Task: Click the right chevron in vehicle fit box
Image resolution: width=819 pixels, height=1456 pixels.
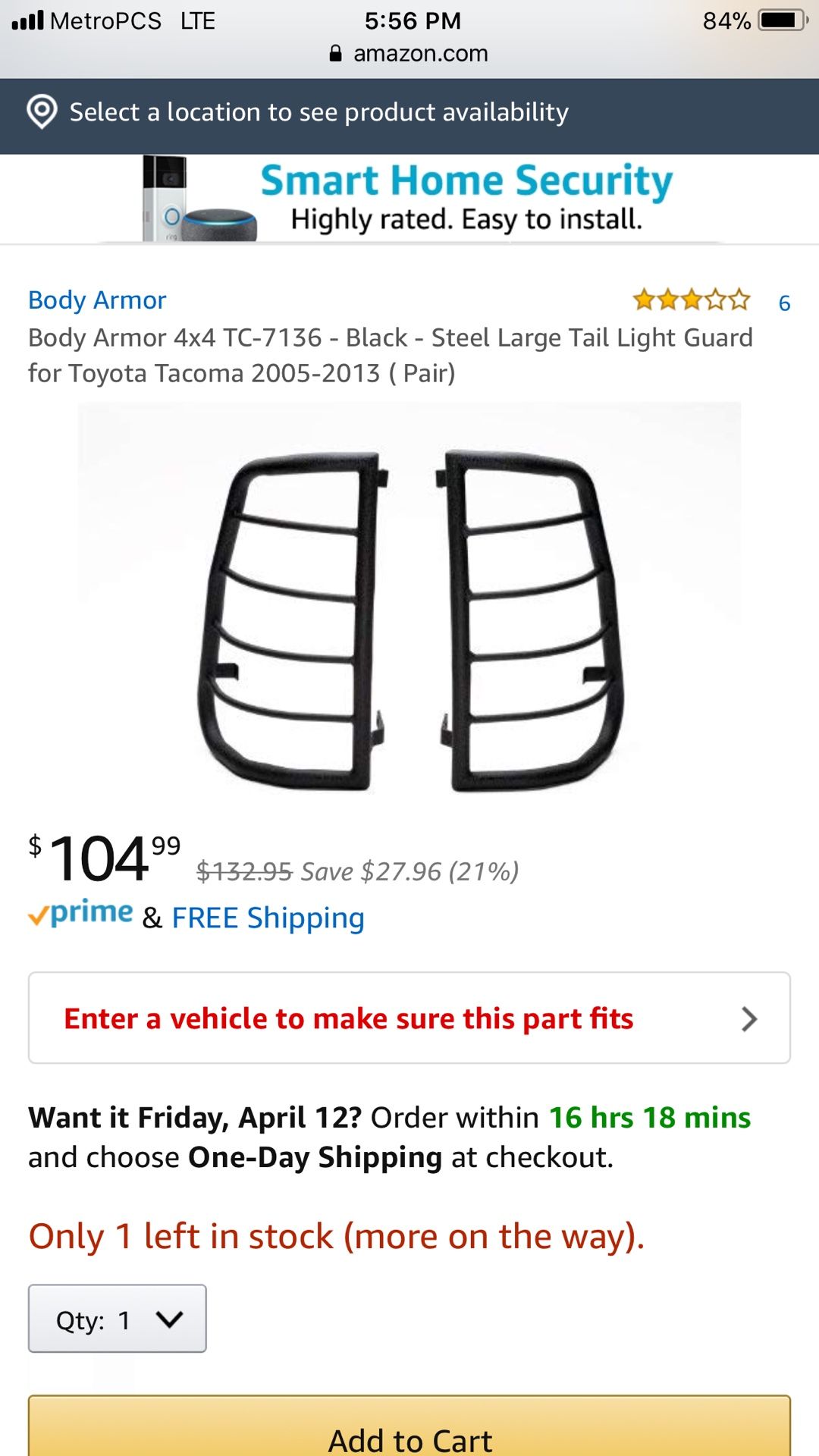Action: click(x=749, y=1019)
